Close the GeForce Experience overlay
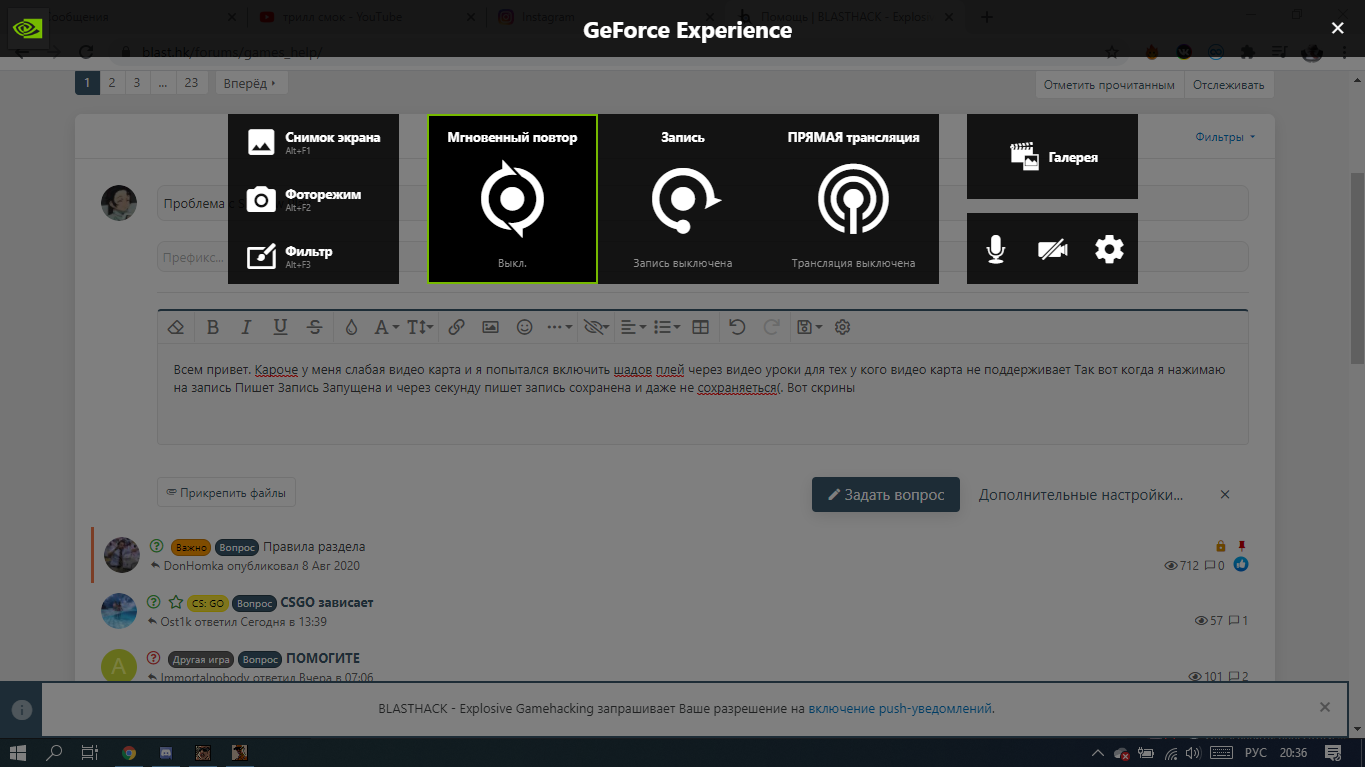The width and height of the screenshot is (1365, 767). click(1338, 29)
